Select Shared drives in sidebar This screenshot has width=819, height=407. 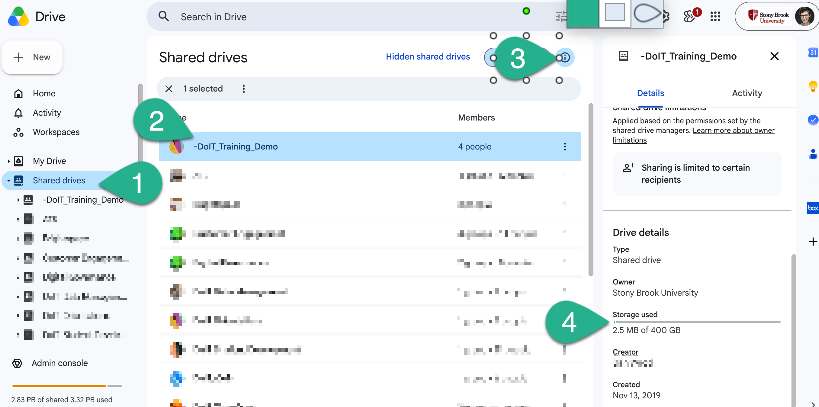[58, 180]
